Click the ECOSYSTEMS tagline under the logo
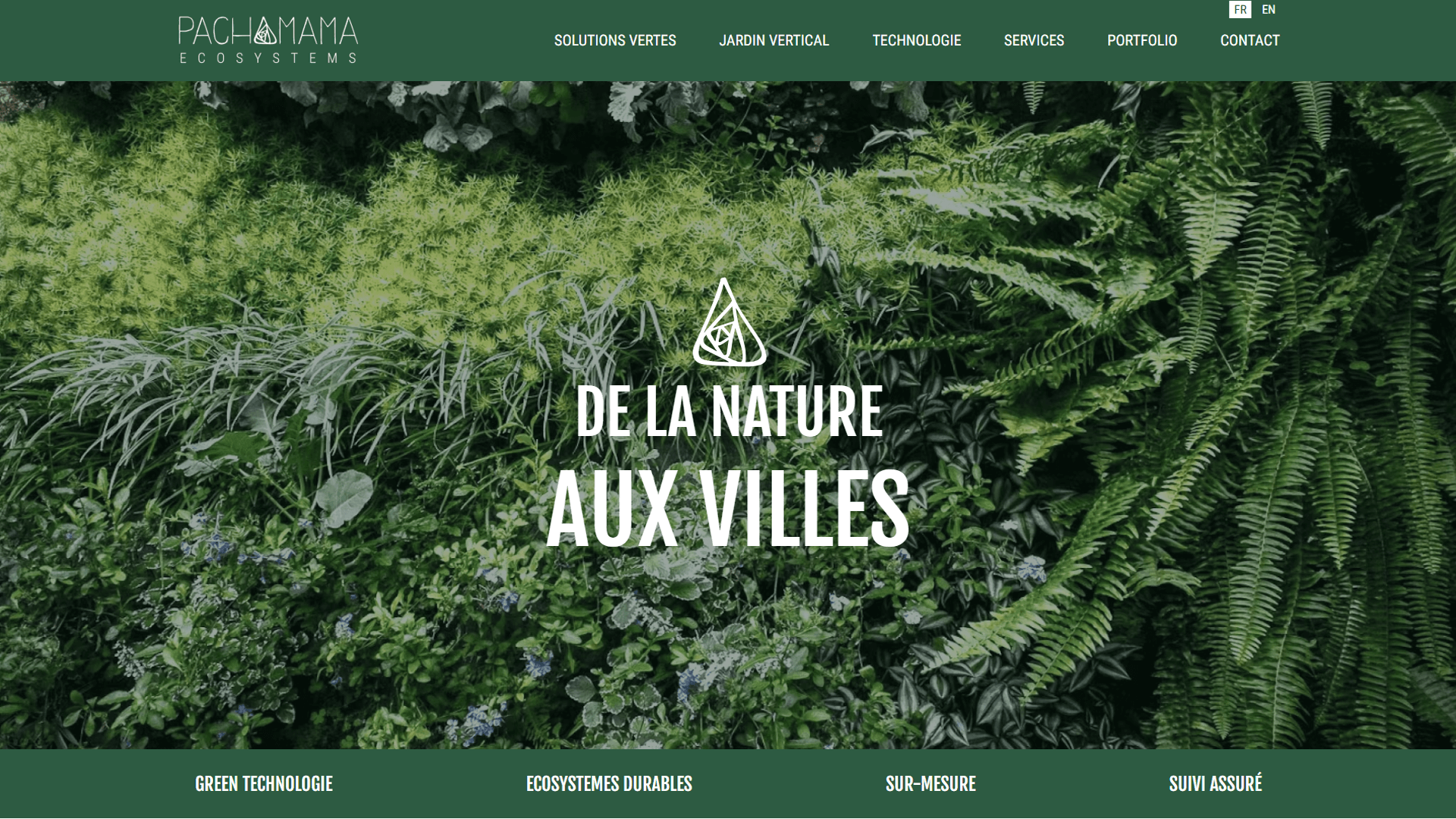Viewport: 1456px width, 819px height. point(268,58)
